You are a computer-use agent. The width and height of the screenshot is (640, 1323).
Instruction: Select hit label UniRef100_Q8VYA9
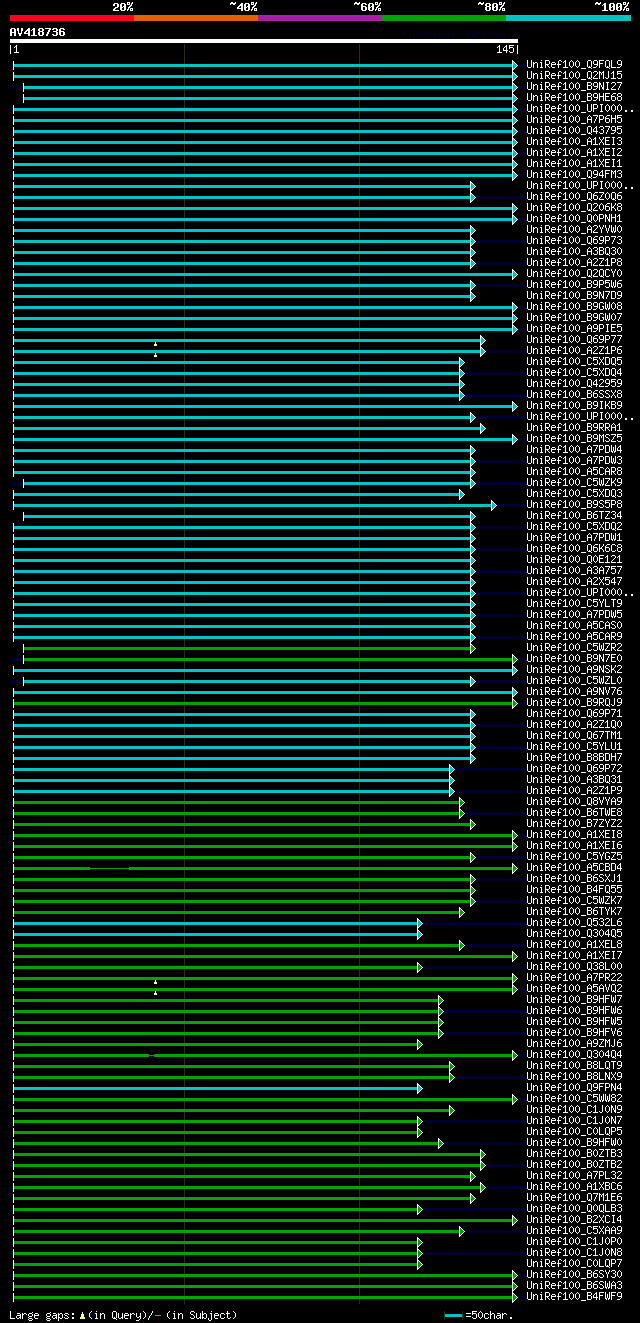574,801
